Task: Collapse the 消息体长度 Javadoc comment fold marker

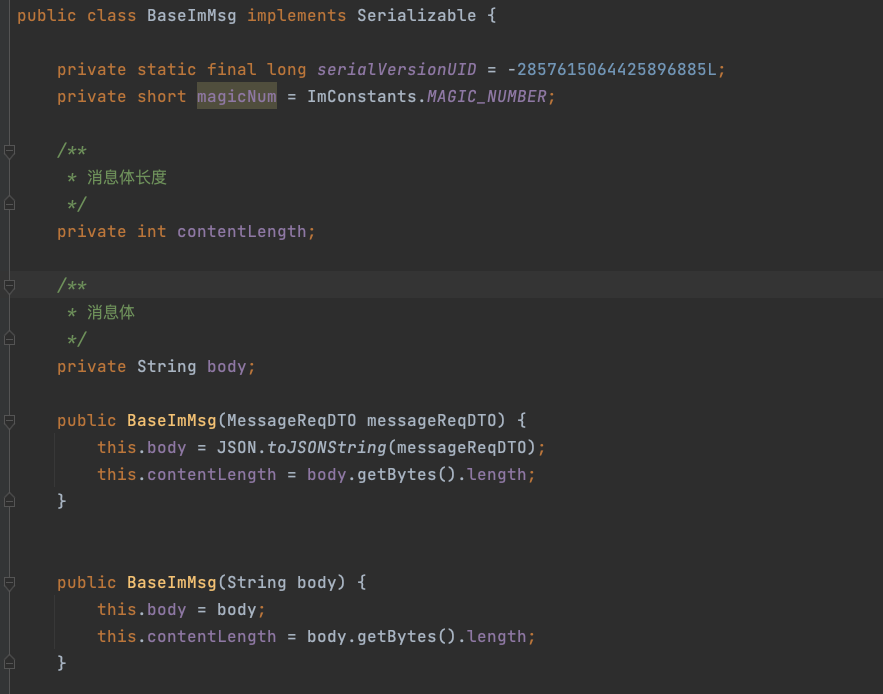Action: [x=10, y=151]
